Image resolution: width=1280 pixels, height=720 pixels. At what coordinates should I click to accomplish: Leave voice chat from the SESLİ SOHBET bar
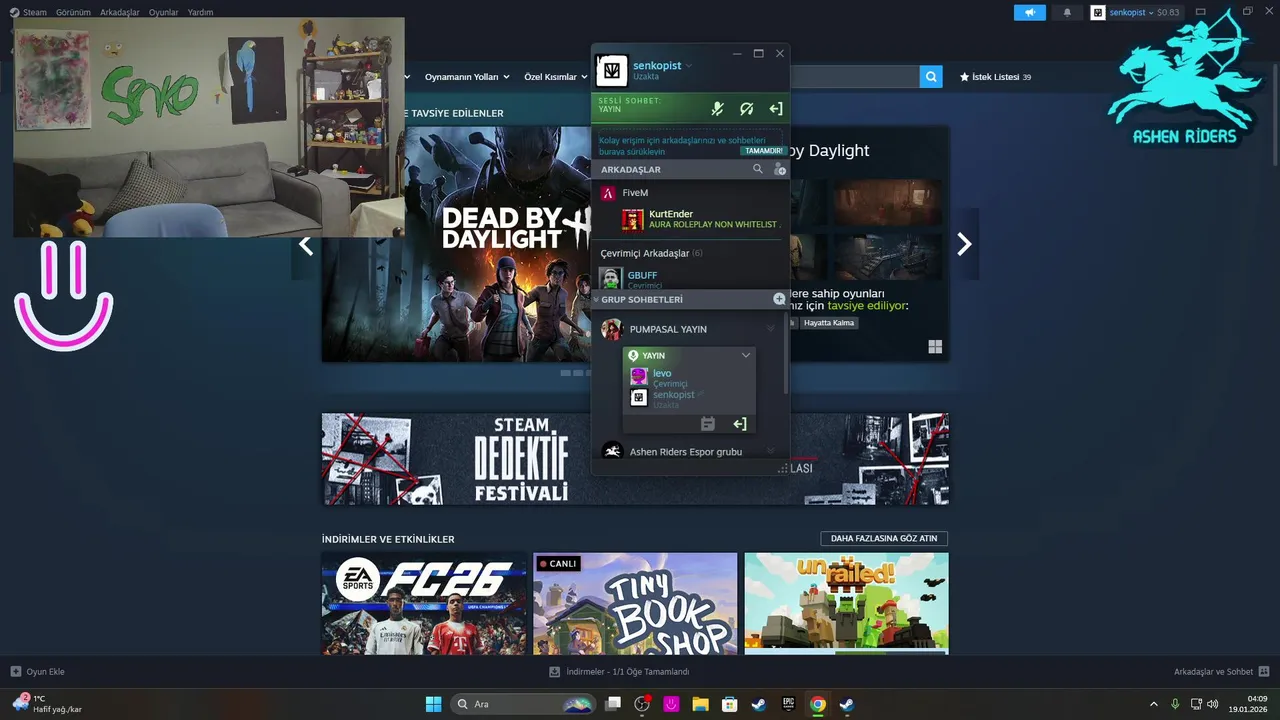775,109
